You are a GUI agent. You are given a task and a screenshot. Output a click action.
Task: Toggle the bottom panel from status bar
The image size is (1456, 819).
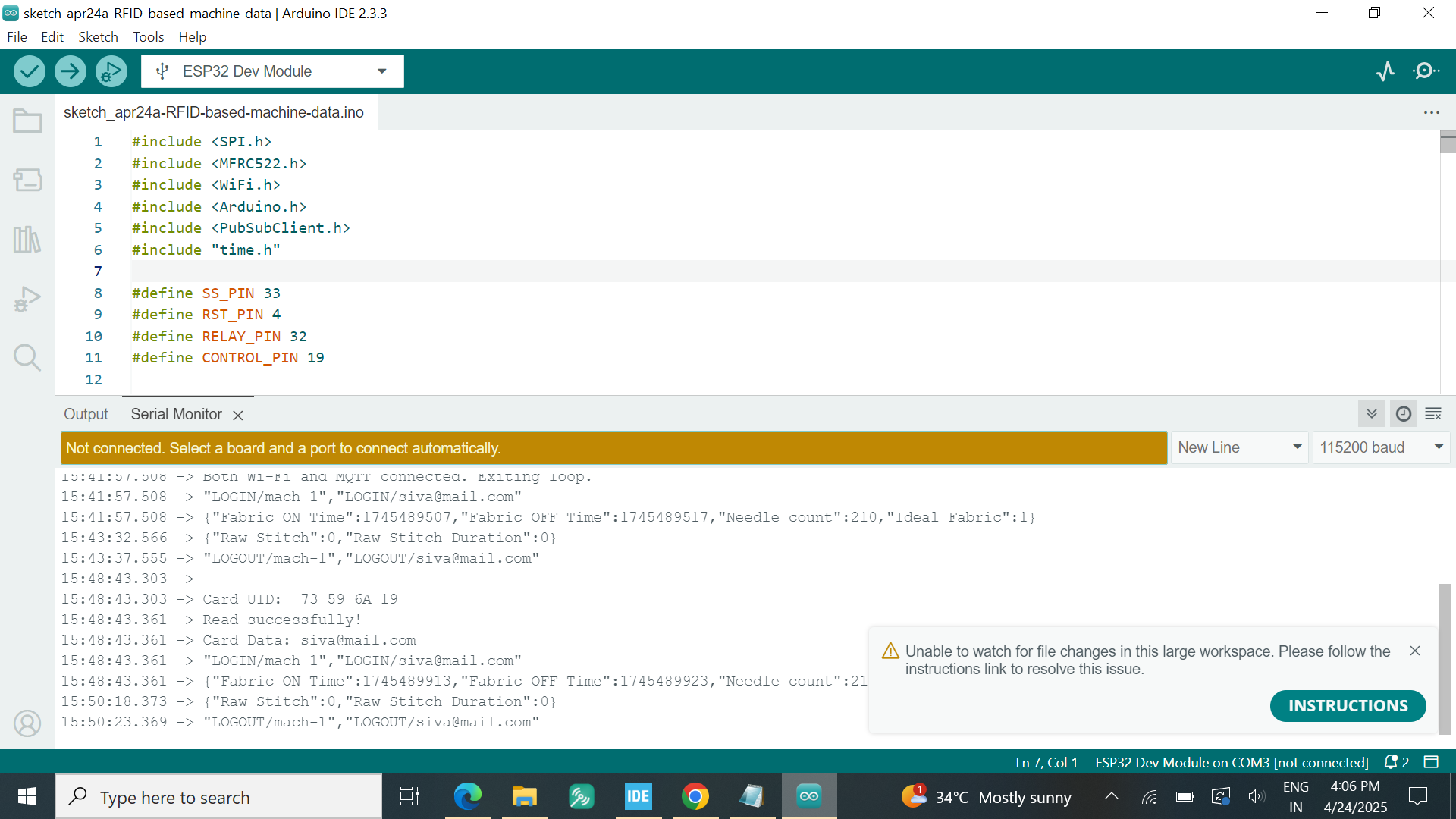coord(1431,762)
